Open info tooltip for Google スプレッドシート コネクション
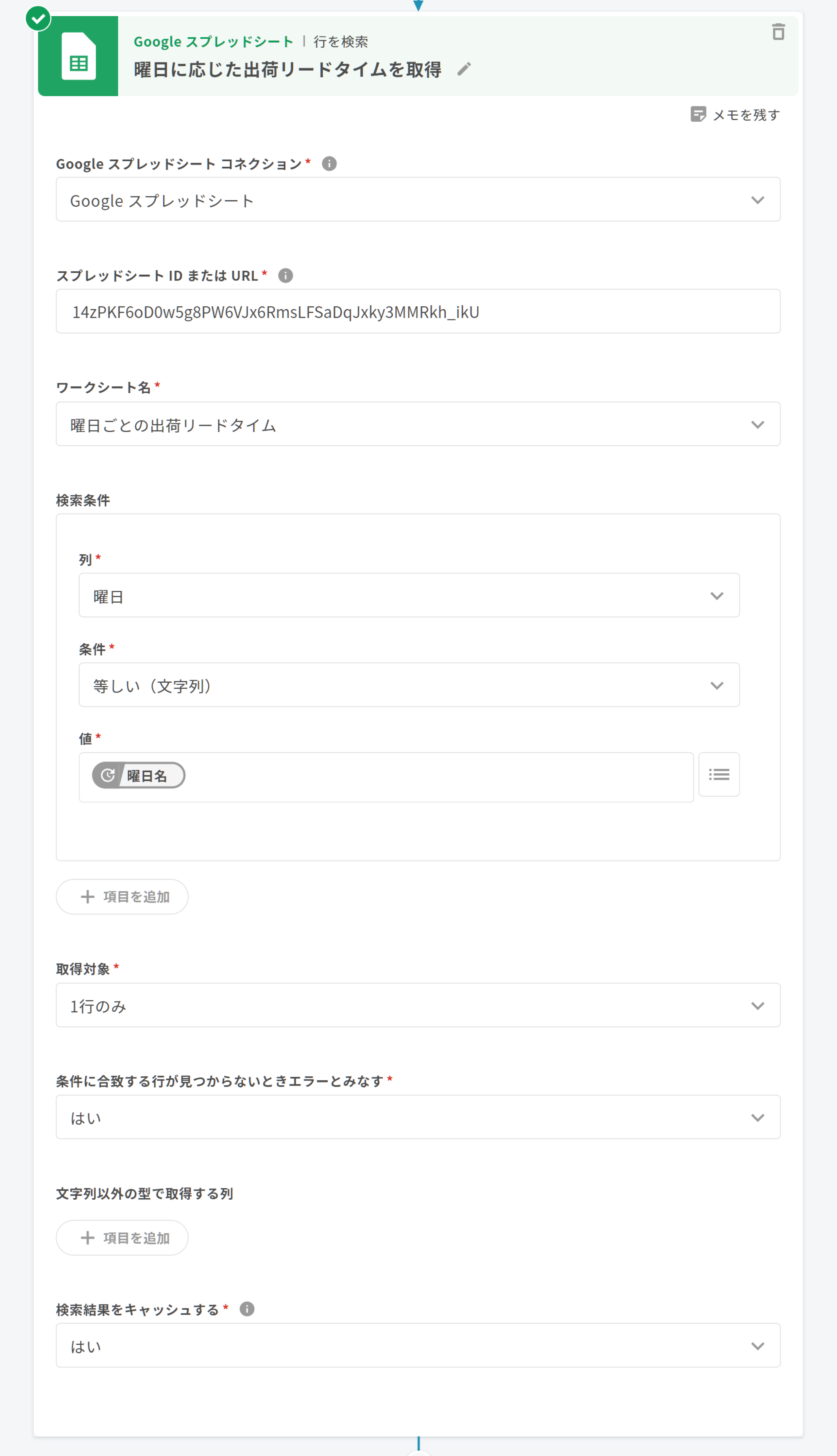The width and height of the screenshot is (837, 1456). (329, 164)
